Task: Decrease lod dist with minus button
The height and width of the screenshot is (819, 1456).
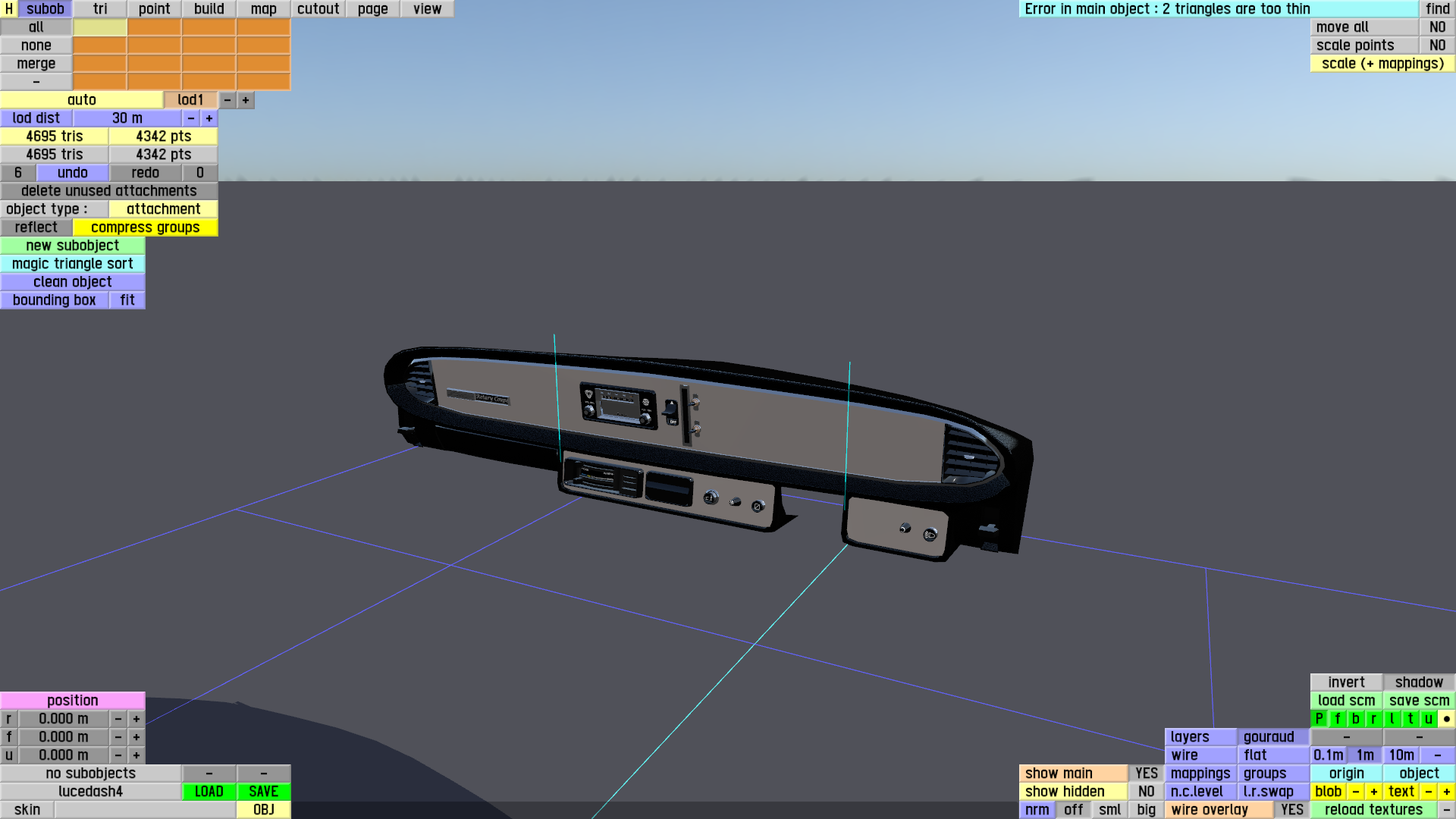Action: pos(191,118)
